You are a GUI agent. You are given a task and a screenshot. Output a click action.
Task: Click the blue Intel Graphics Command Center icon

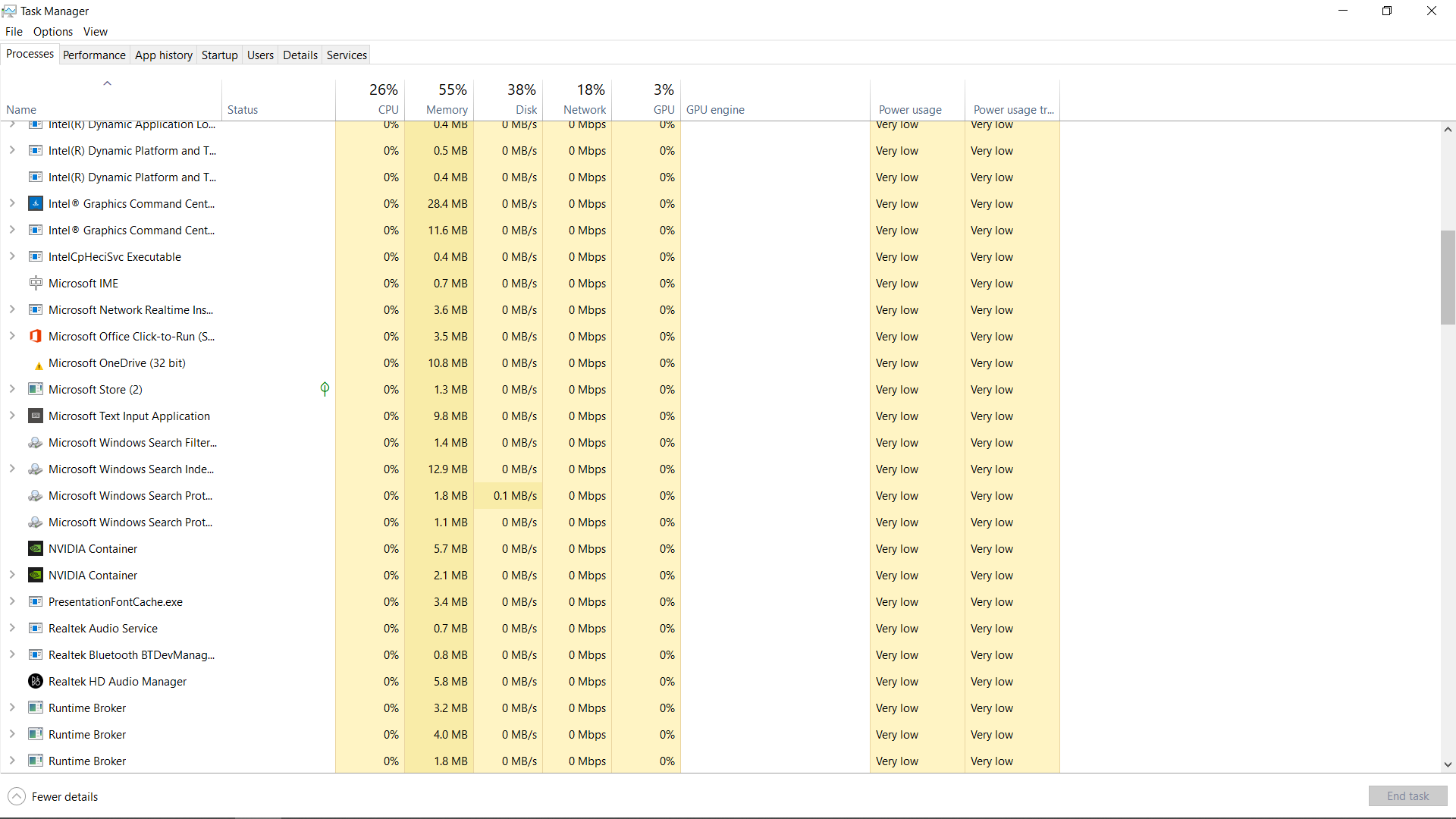(36, 203)
